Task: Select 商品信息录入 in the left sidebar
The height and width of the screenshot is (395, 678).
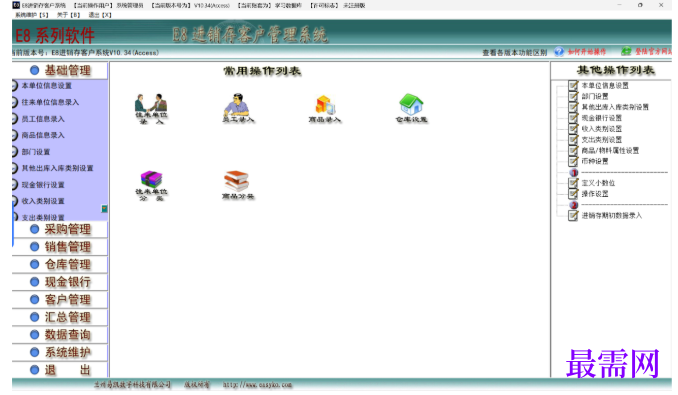Action: 43,135
